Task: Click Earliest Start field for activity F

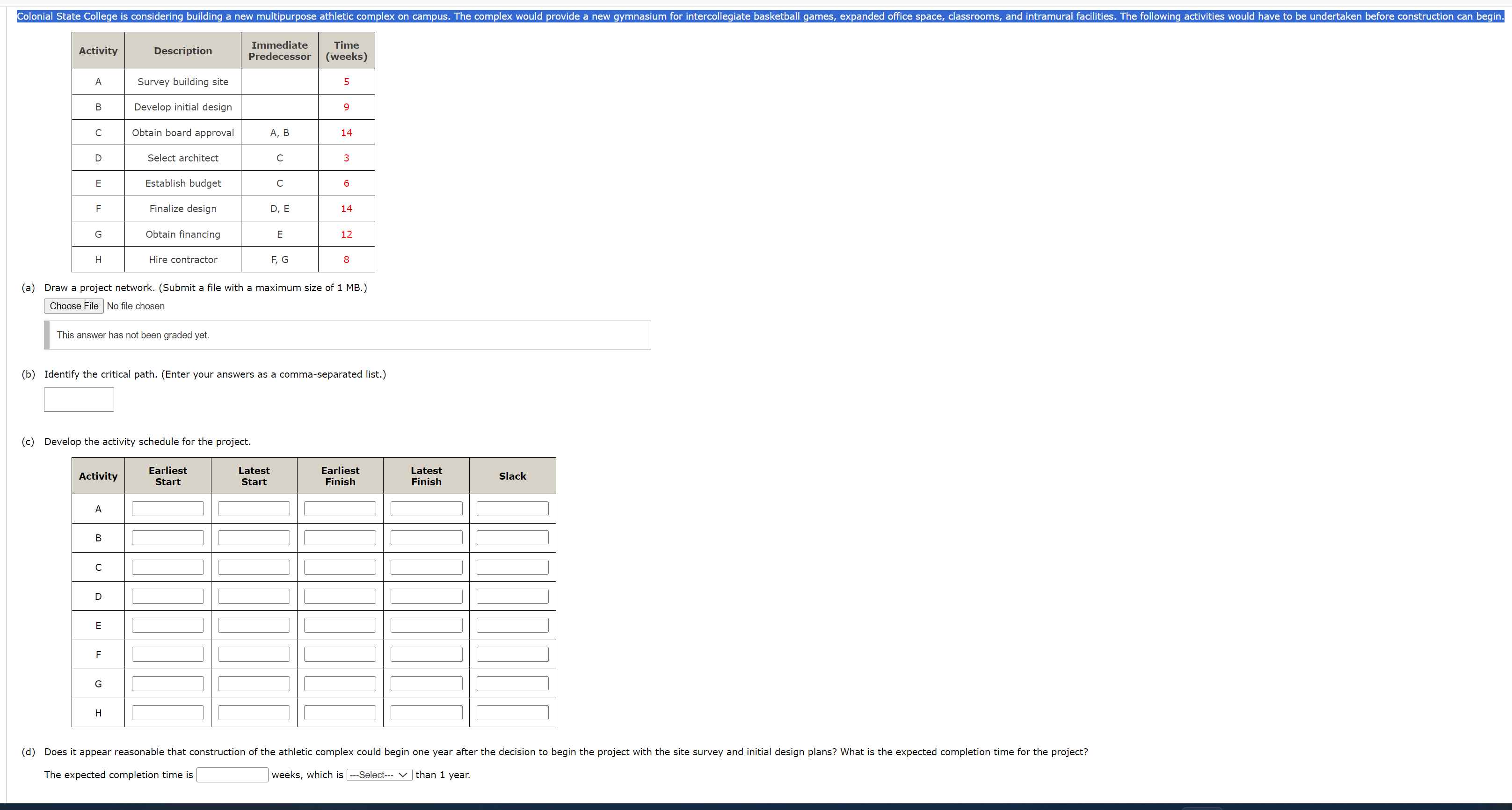Action: tap(168, 654)
